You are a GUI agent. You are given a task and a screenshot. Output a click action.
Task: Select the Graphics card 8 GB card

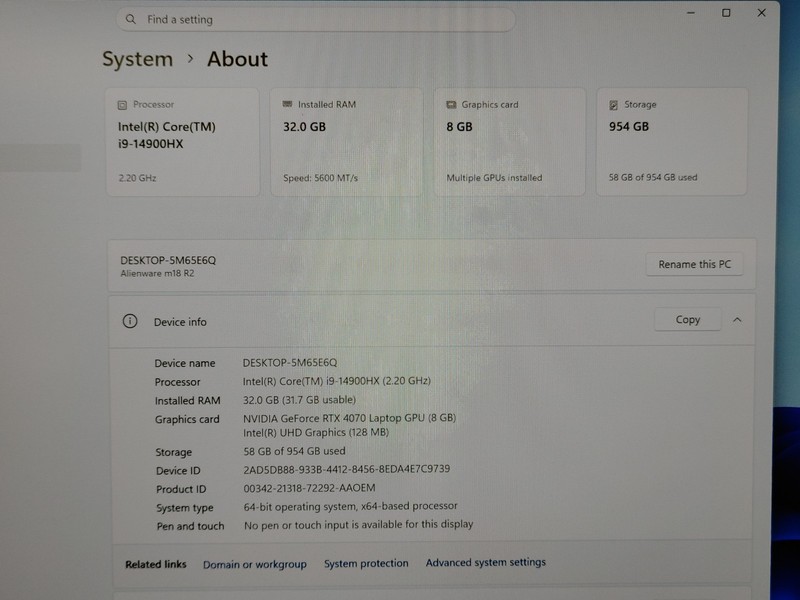tap(509, 142)
